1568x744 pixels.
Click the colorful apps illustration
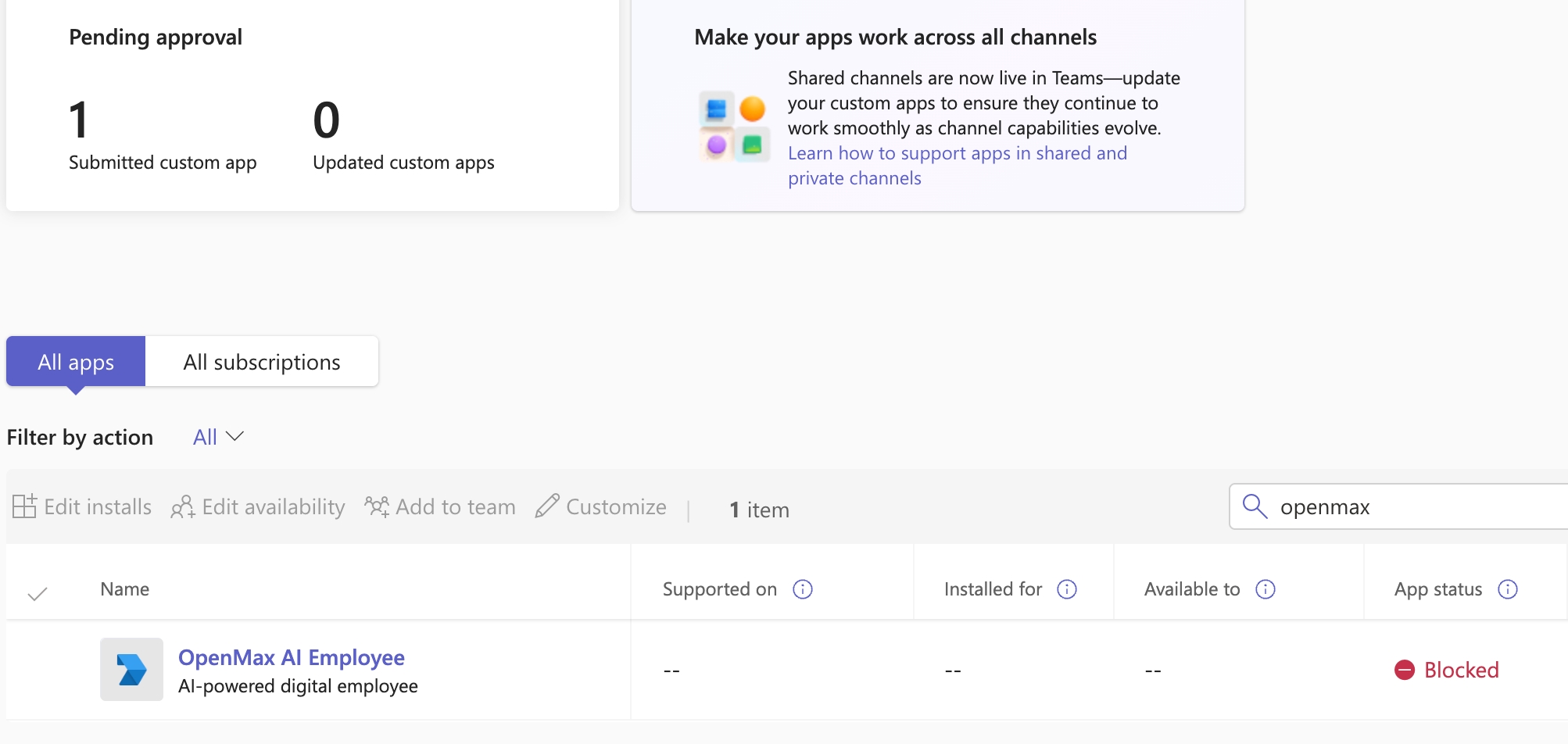(x=734, y=126)
